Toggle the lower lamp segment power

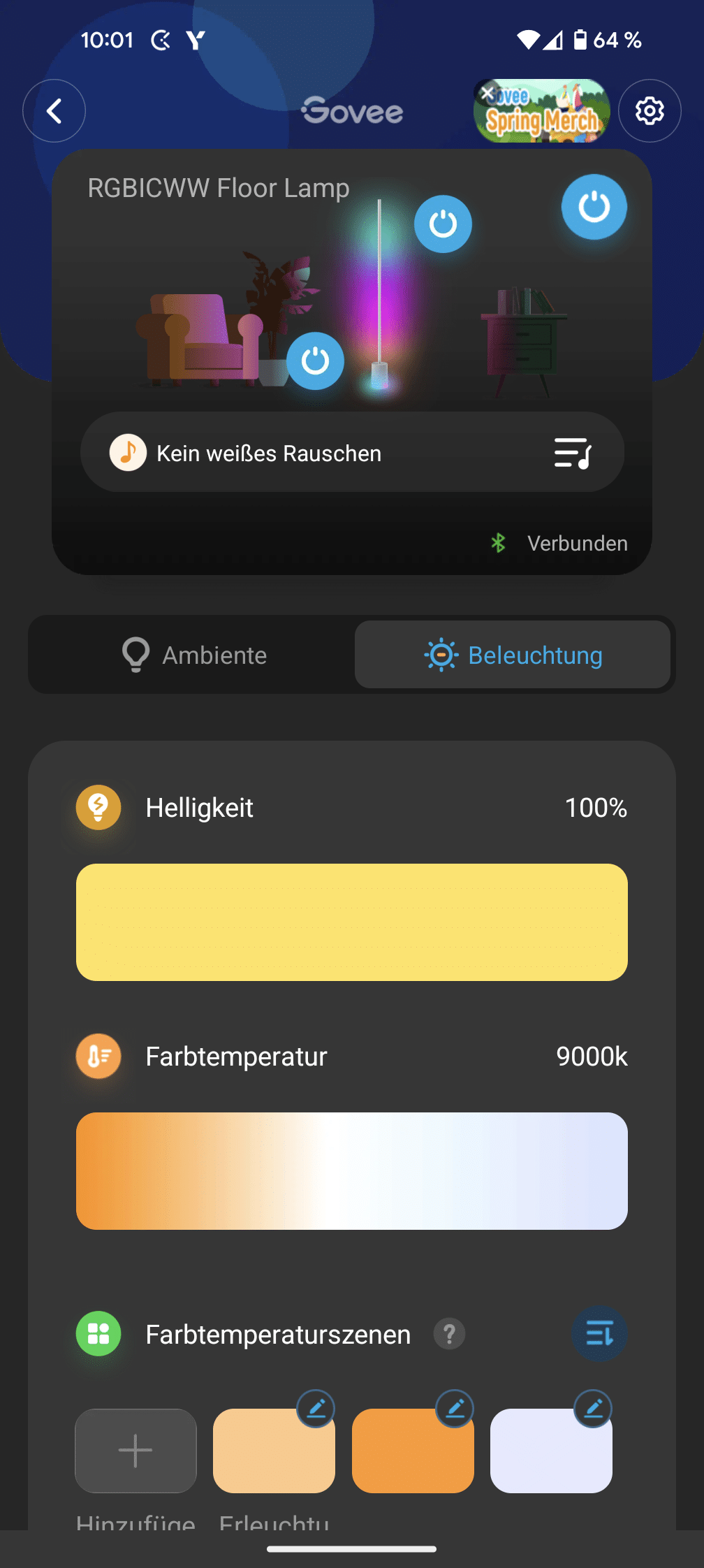(x=315, y=361)
